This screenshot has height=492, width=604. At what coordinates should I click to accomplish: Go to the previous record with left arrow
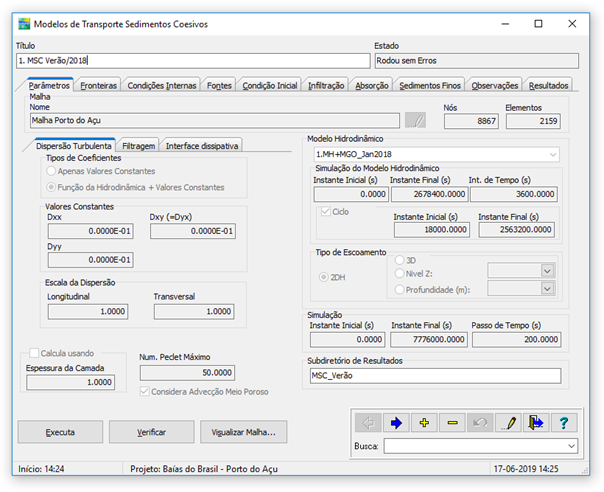coord(368,423)
